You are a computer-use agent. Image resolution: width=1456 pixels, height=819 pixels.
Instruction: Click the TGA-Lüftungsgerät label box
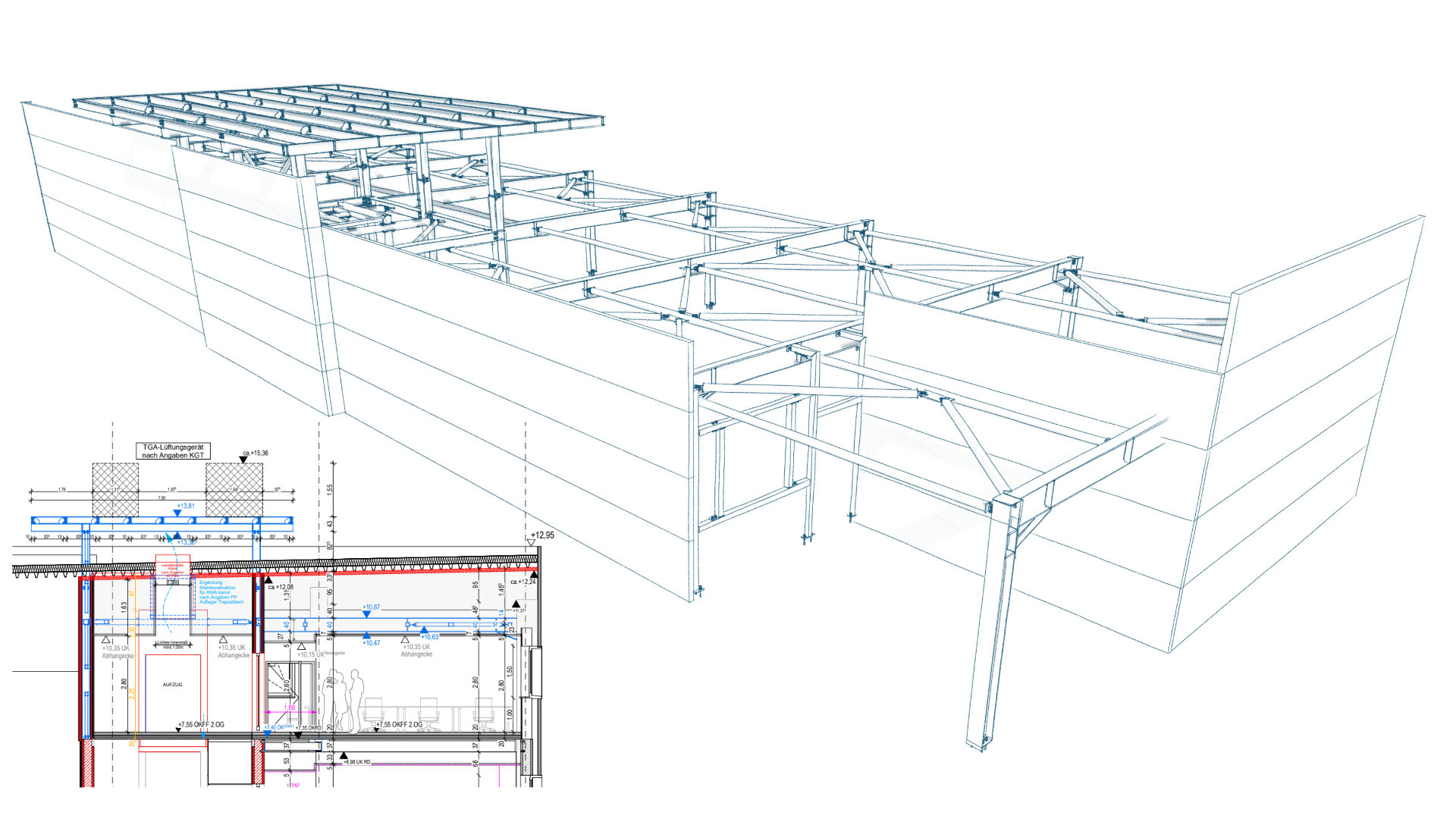click(173, 451)
